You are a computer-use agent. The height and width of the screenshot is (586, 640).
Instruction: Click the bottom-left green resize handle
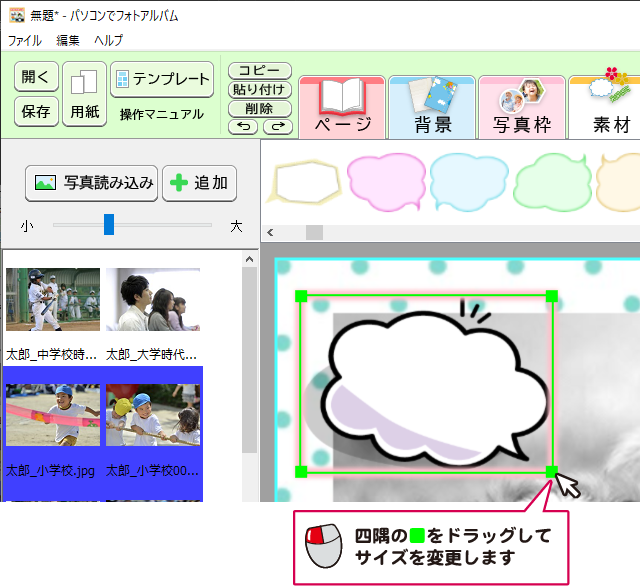point(301,472)
